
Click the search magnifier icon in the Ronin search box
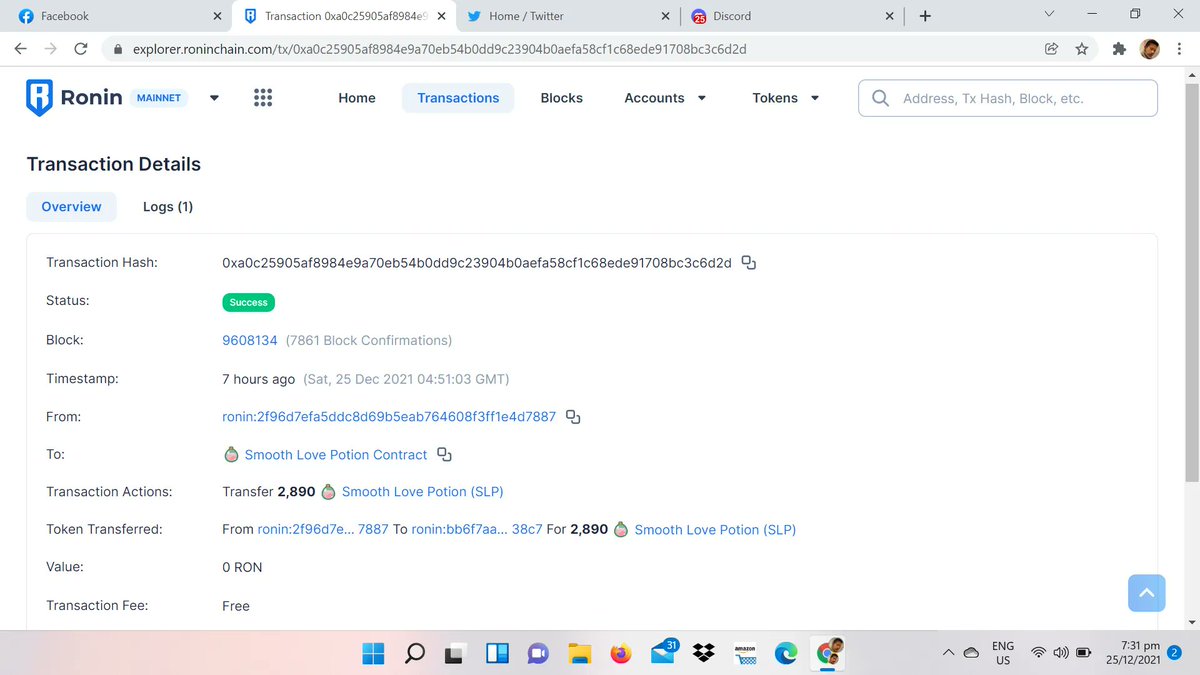881,98
